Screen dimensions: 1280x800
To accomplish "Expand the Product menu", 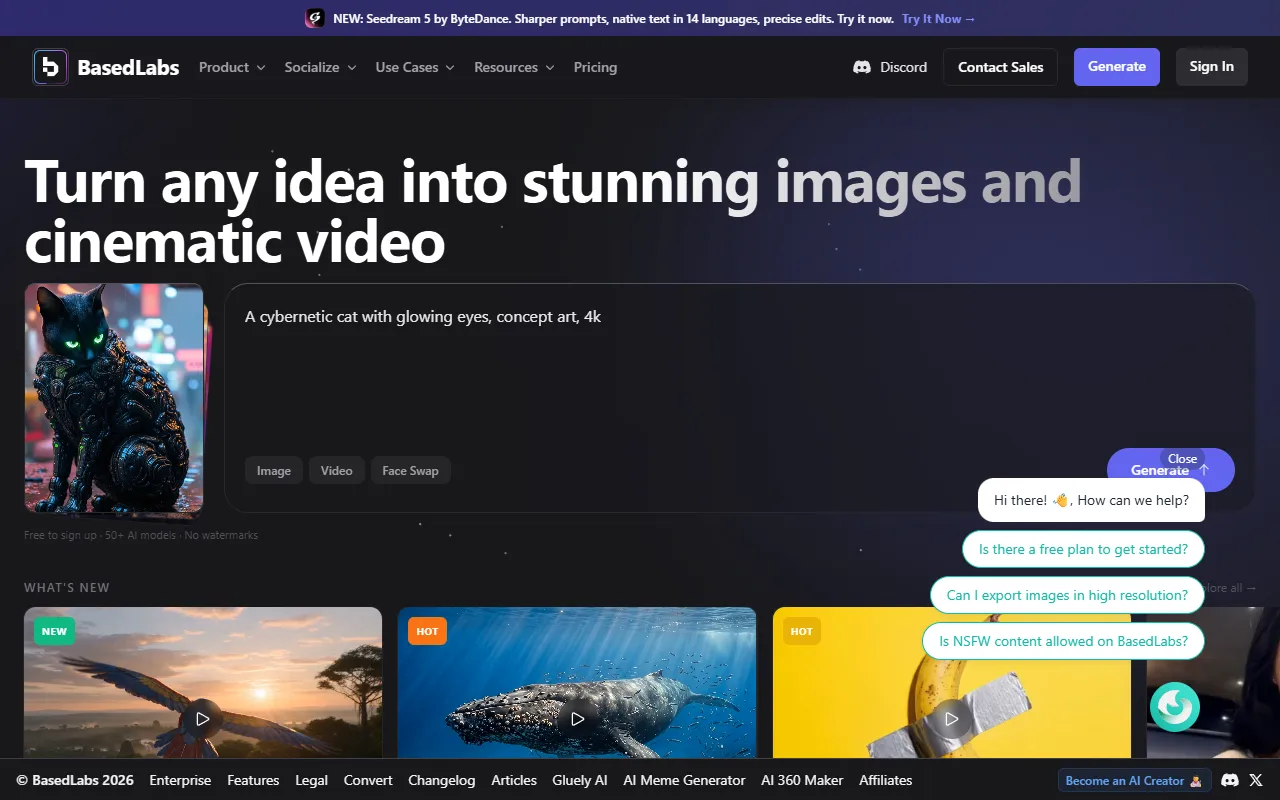I will (232, 67).
